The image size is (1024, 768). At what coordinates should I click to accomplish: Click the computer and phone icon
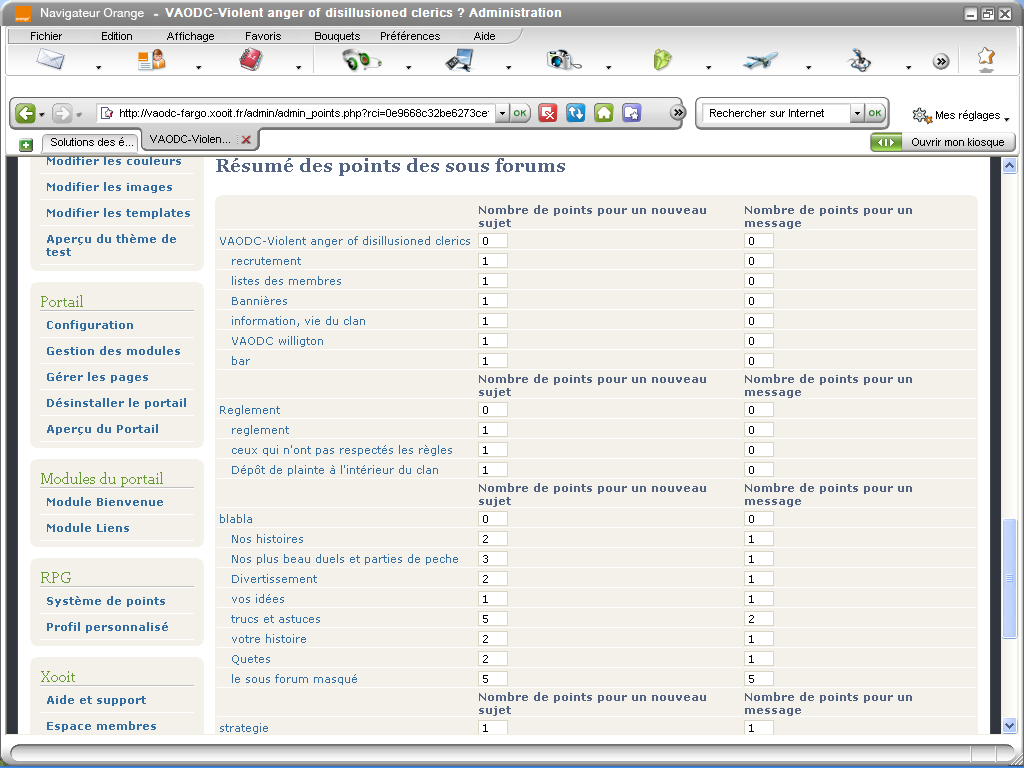point(459,60)
